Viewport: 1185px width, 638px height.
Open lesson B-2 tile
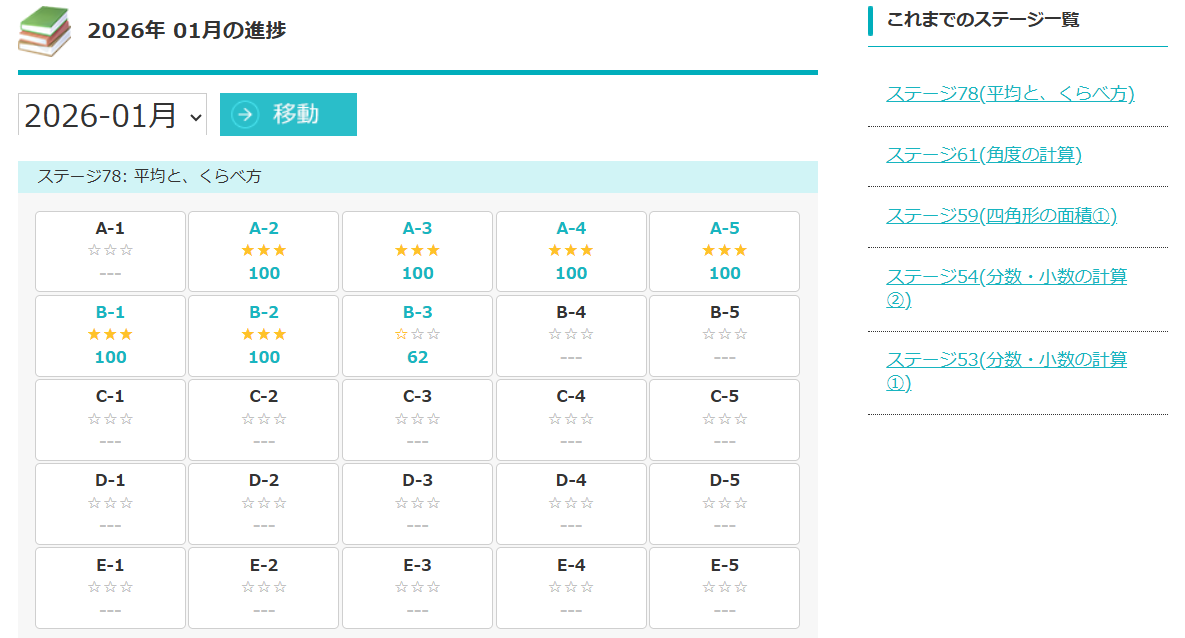(264, 335)
